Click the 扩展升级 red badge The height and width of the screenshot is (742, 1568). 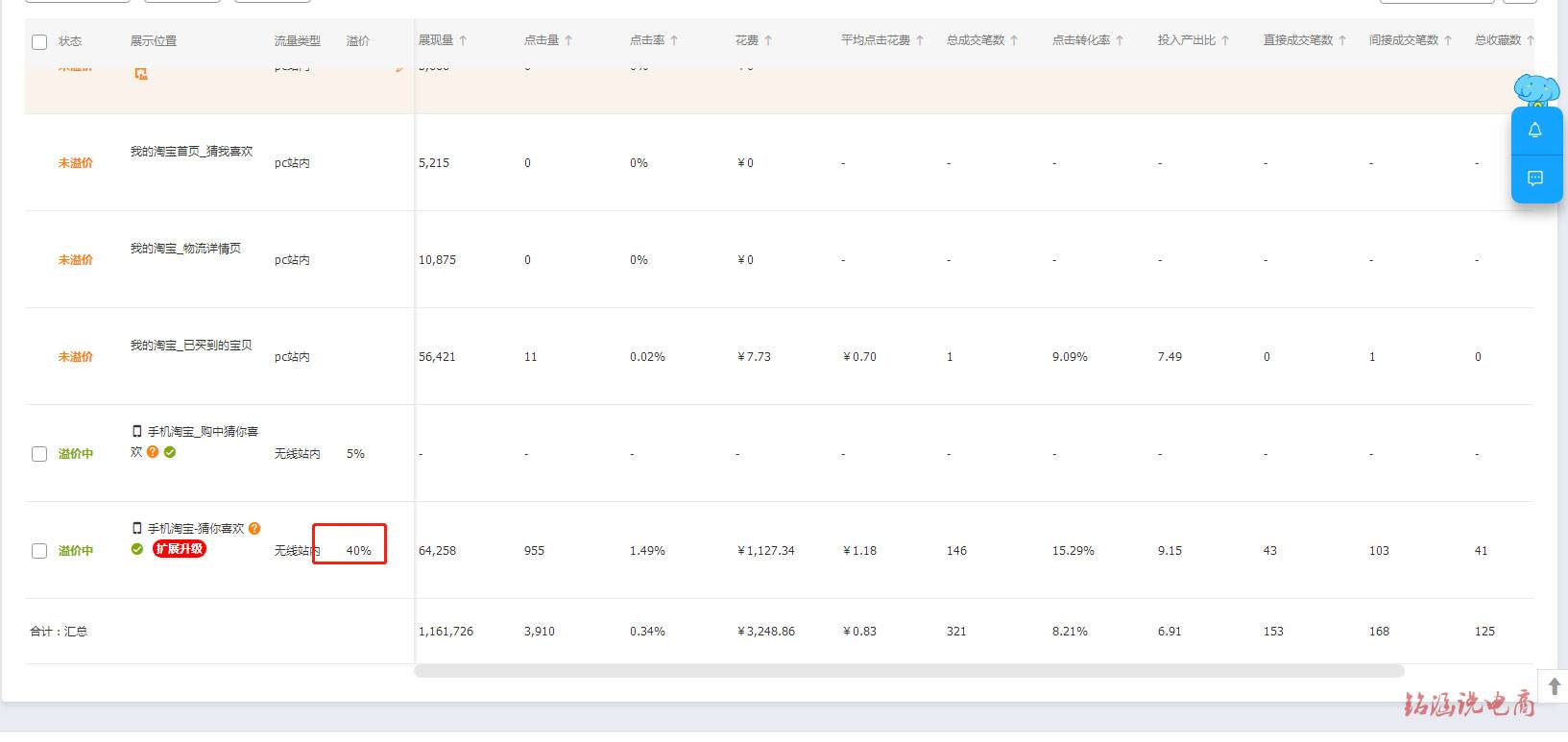[x=180, y=549]
